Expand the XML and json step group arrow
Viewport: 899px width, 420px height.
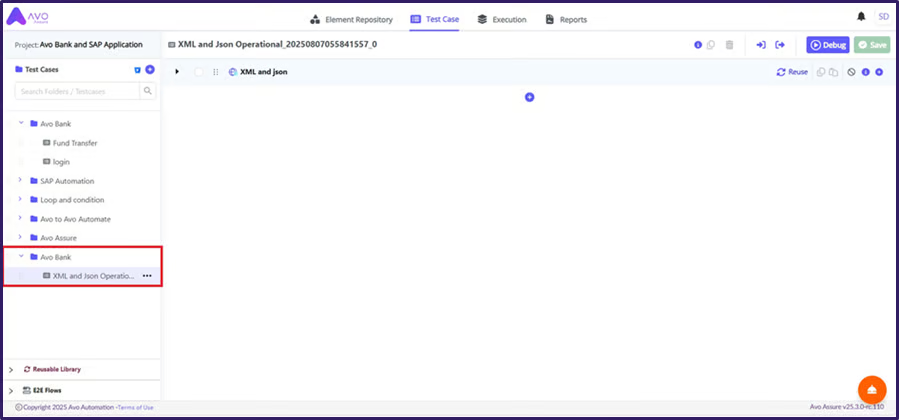[177, 72]
